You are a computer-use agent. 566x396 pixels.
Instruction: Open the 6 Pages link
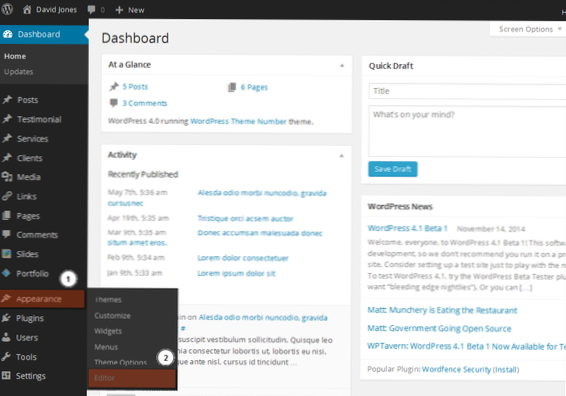[254, 87]
